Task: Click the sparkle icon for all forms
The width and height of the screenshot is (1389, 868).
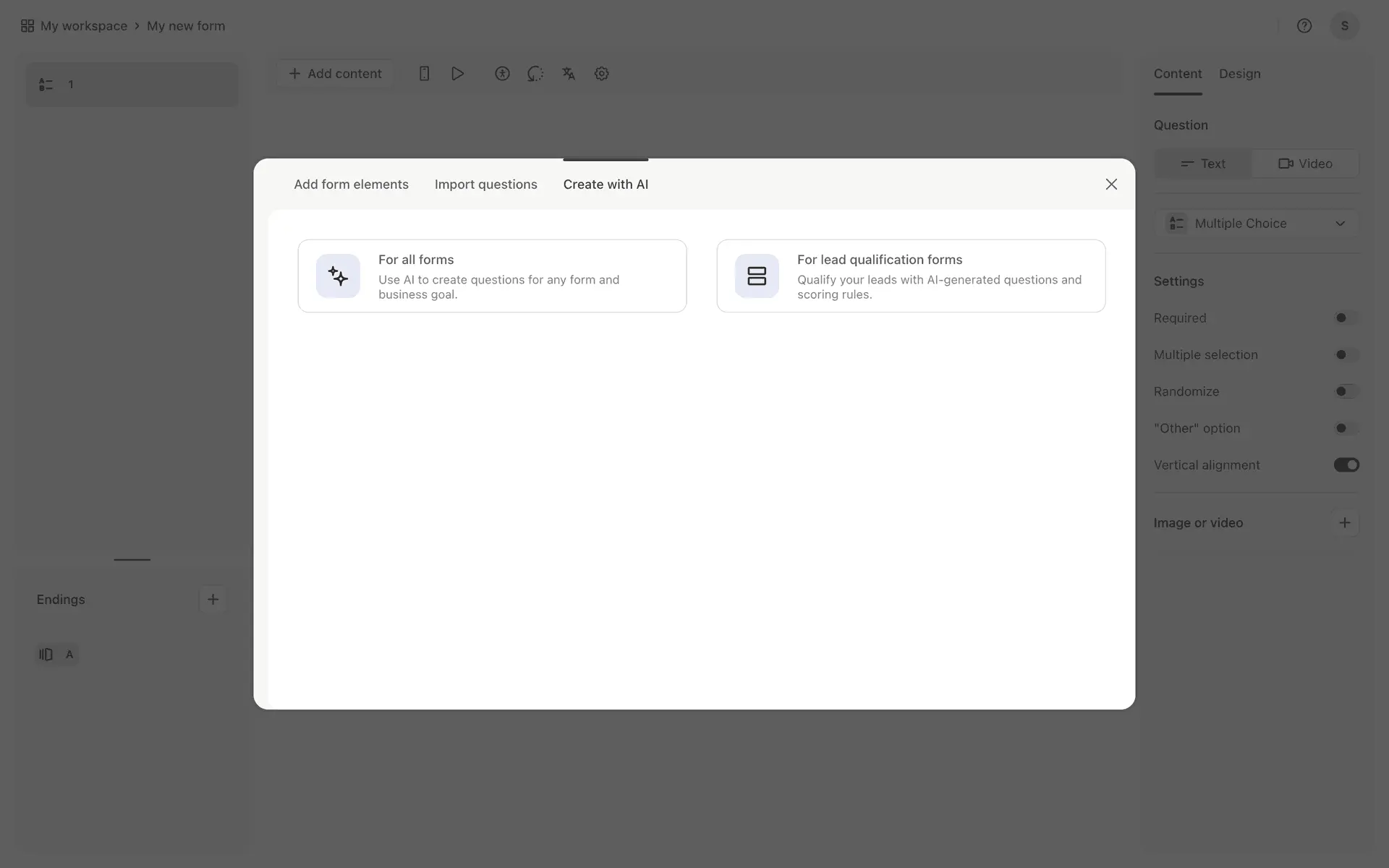Action: pyautogui.click(x=338, y=276)
